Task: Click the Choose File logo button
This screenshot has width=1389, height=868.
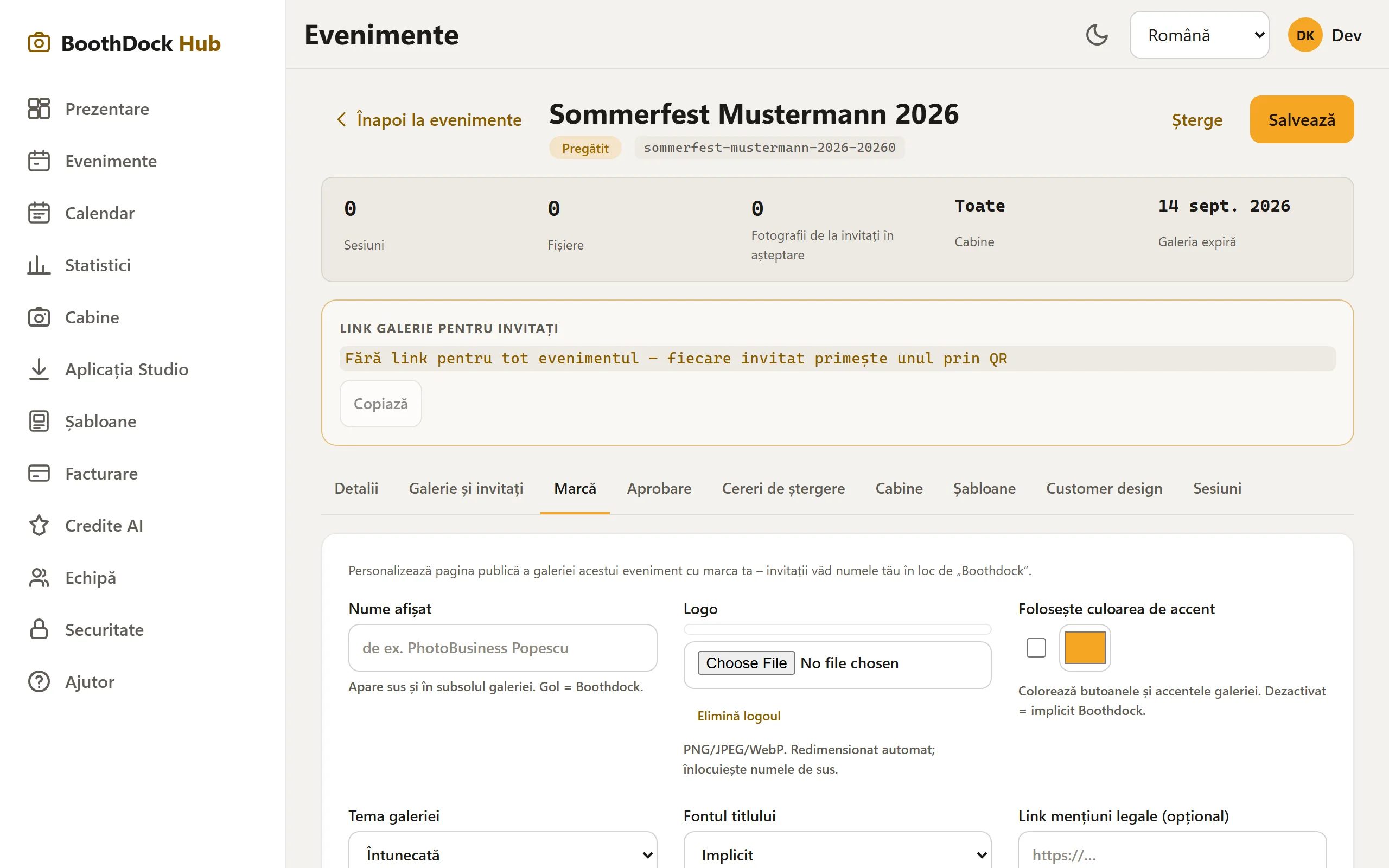Action: tap(746, 662)
